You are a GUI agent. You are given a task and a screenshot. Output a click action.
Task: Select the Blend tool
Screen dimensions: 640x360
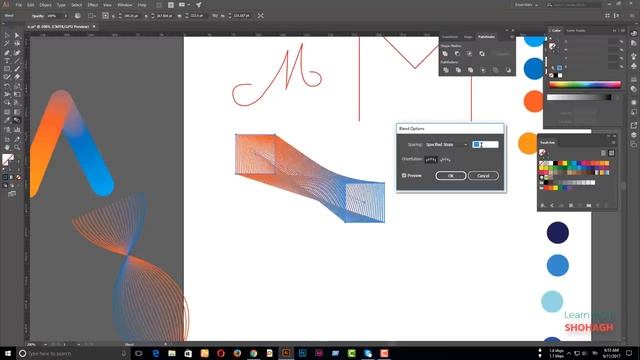17,120
